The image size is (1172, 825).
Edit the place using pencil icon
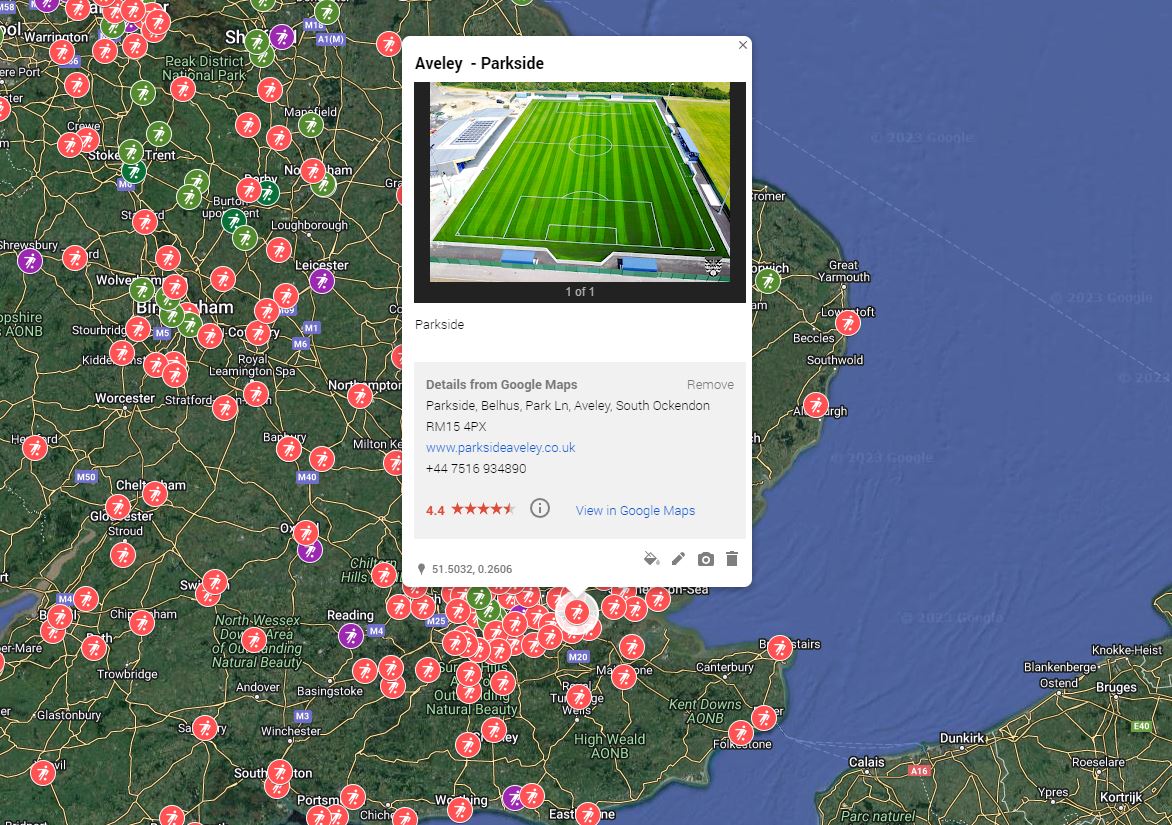pyautogui.click(x=678, y=559)
